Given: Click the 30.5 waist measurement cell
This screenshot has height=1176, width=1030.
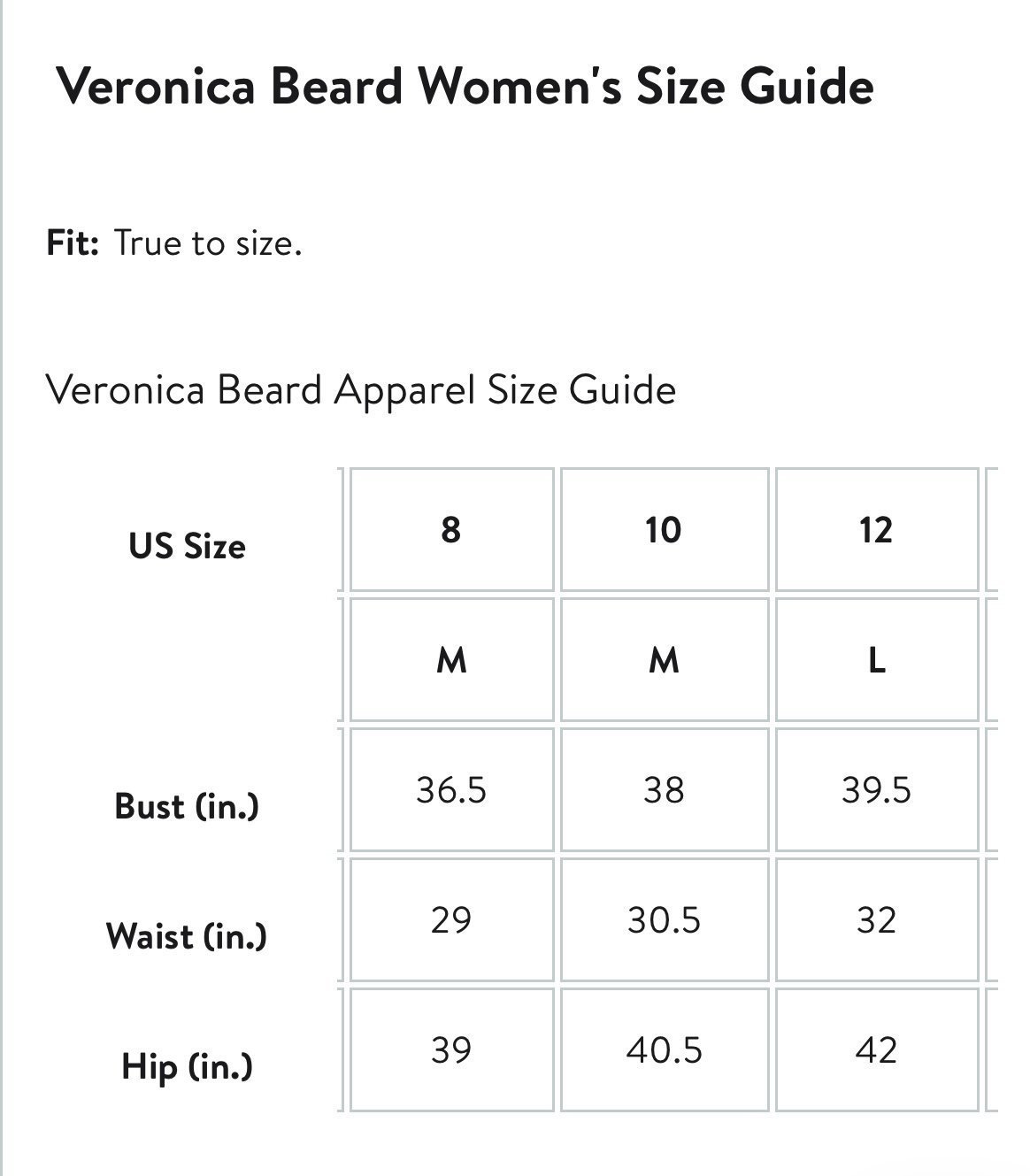Looking at the screenshot, I should pyautogui.click(x=664, y=919).
